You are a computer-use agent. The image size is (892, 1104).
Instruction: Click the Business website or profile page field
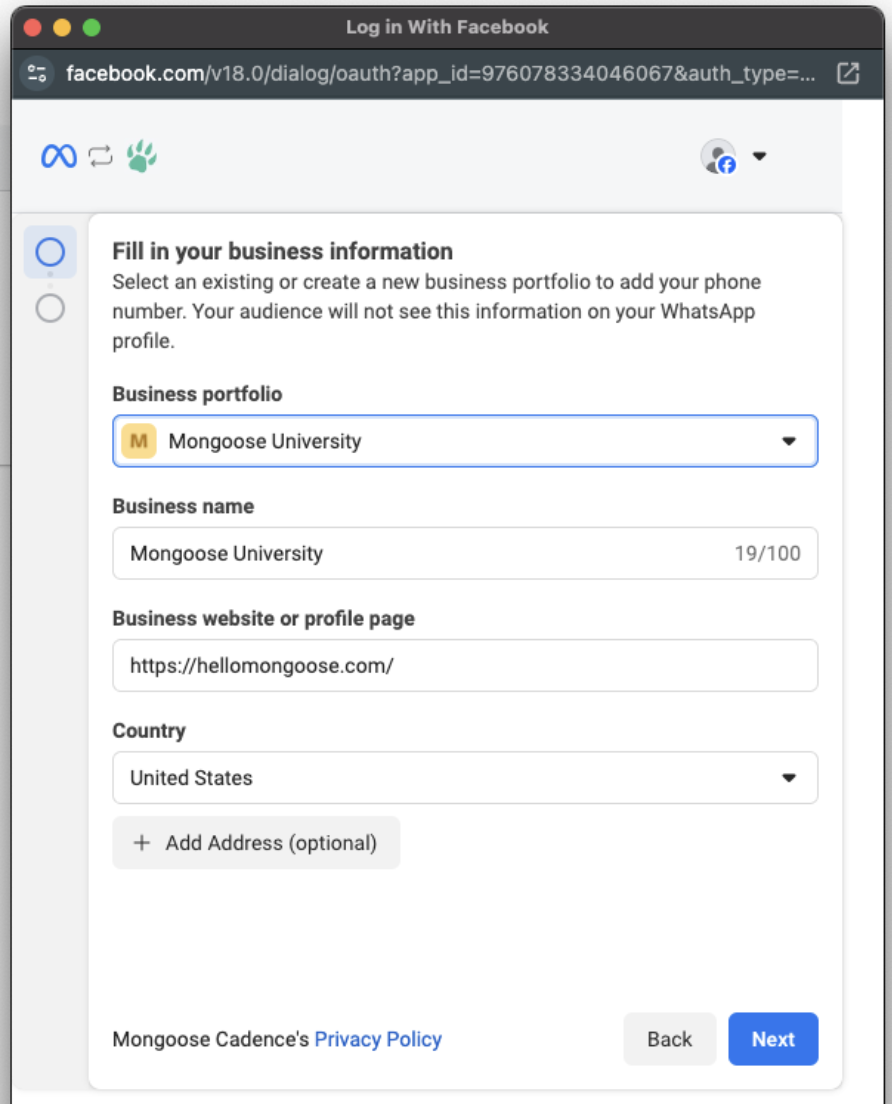465,665
